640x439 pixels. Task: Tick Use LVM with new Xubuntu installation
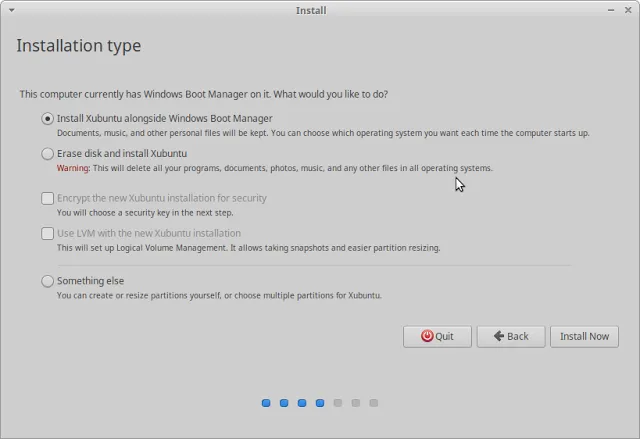point(47,233)
